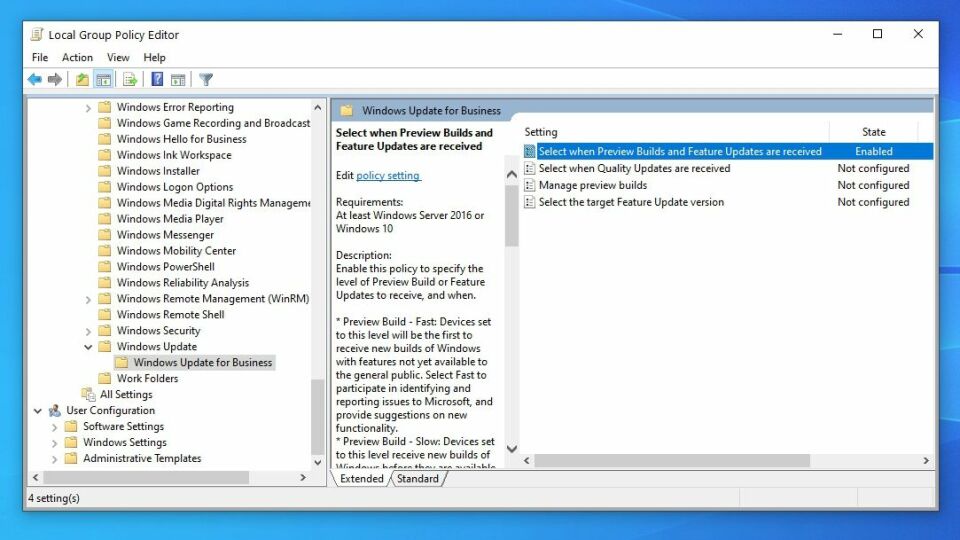Click the Work Folders folder icon
The width and height of the screenshot is (960, 540).
pos(105,378)
